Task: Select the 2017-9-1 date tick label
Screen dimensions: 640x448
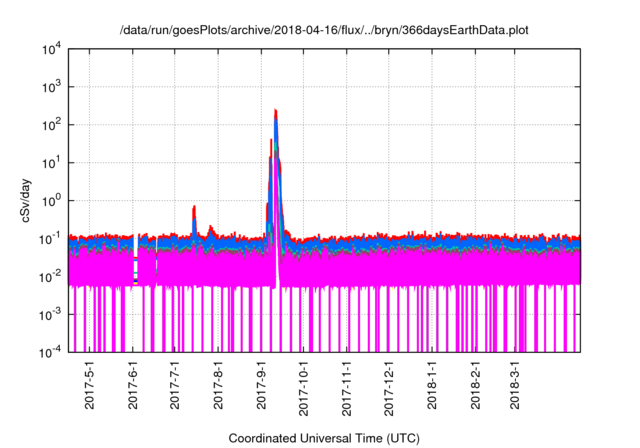Action: pyautogui.click(x=261, y=385)
